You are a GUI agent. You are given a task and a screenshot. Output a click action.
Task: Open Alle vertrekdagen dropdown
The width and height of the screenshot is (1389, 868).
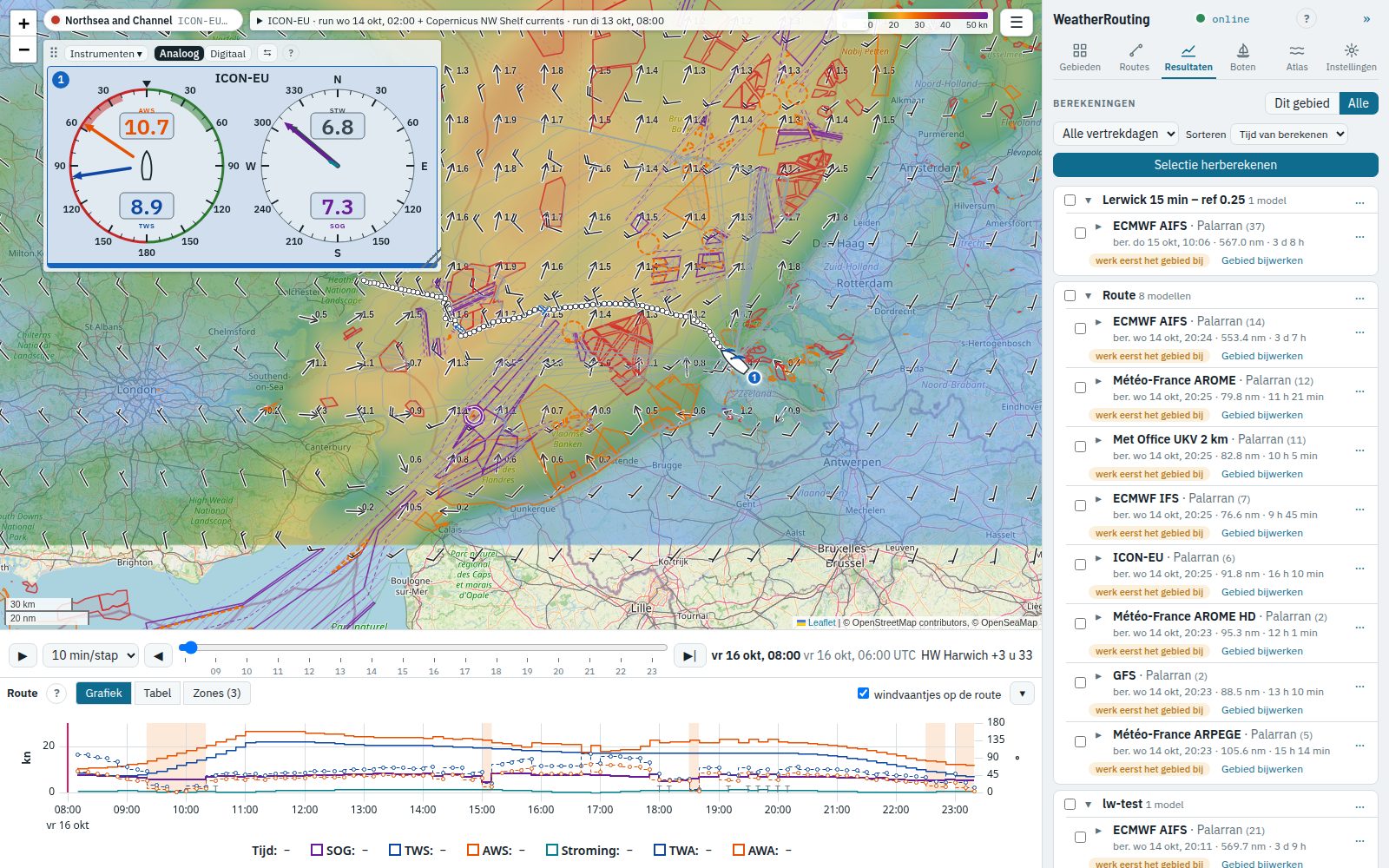coord(1116,134)
